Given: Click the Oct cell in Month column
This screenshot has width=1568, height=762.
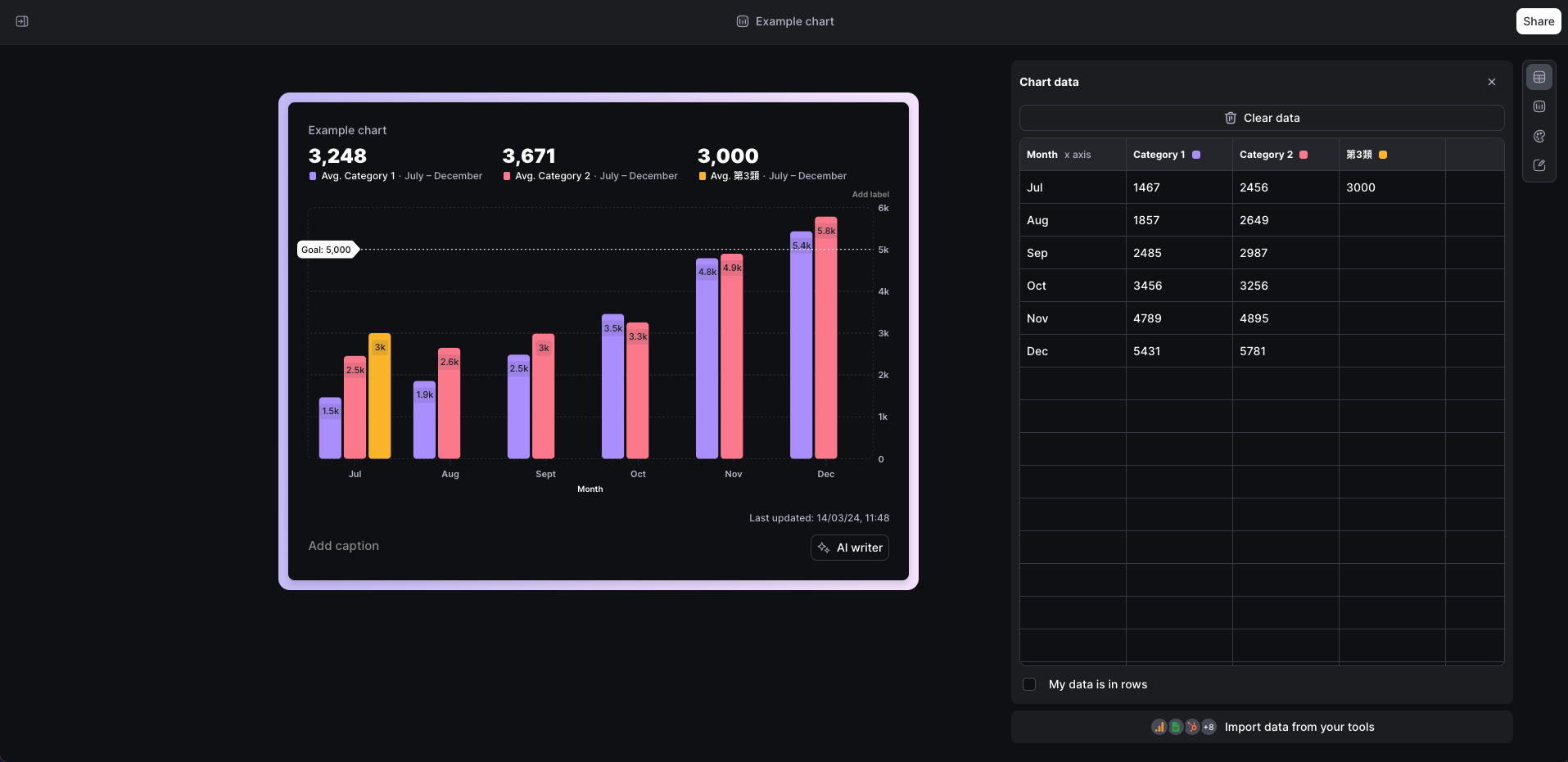Looking at the screenshot, I should click(x=1073, y=286).
